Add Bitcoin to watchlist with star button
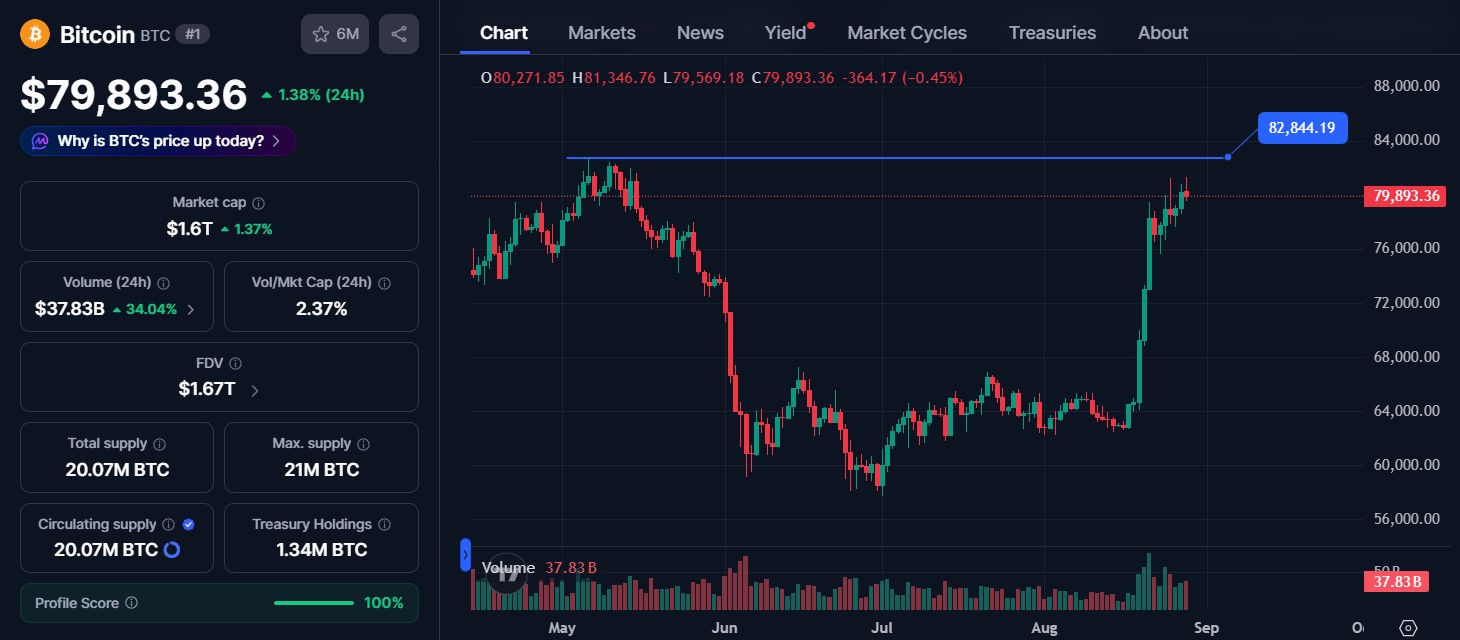This screenshot has height=640, width=1460. (335, 34)
